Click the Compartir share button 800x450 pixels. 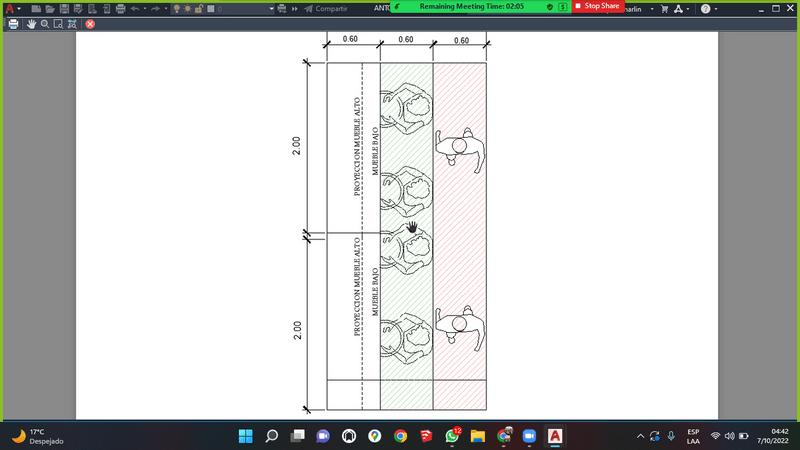click(326, 9)
